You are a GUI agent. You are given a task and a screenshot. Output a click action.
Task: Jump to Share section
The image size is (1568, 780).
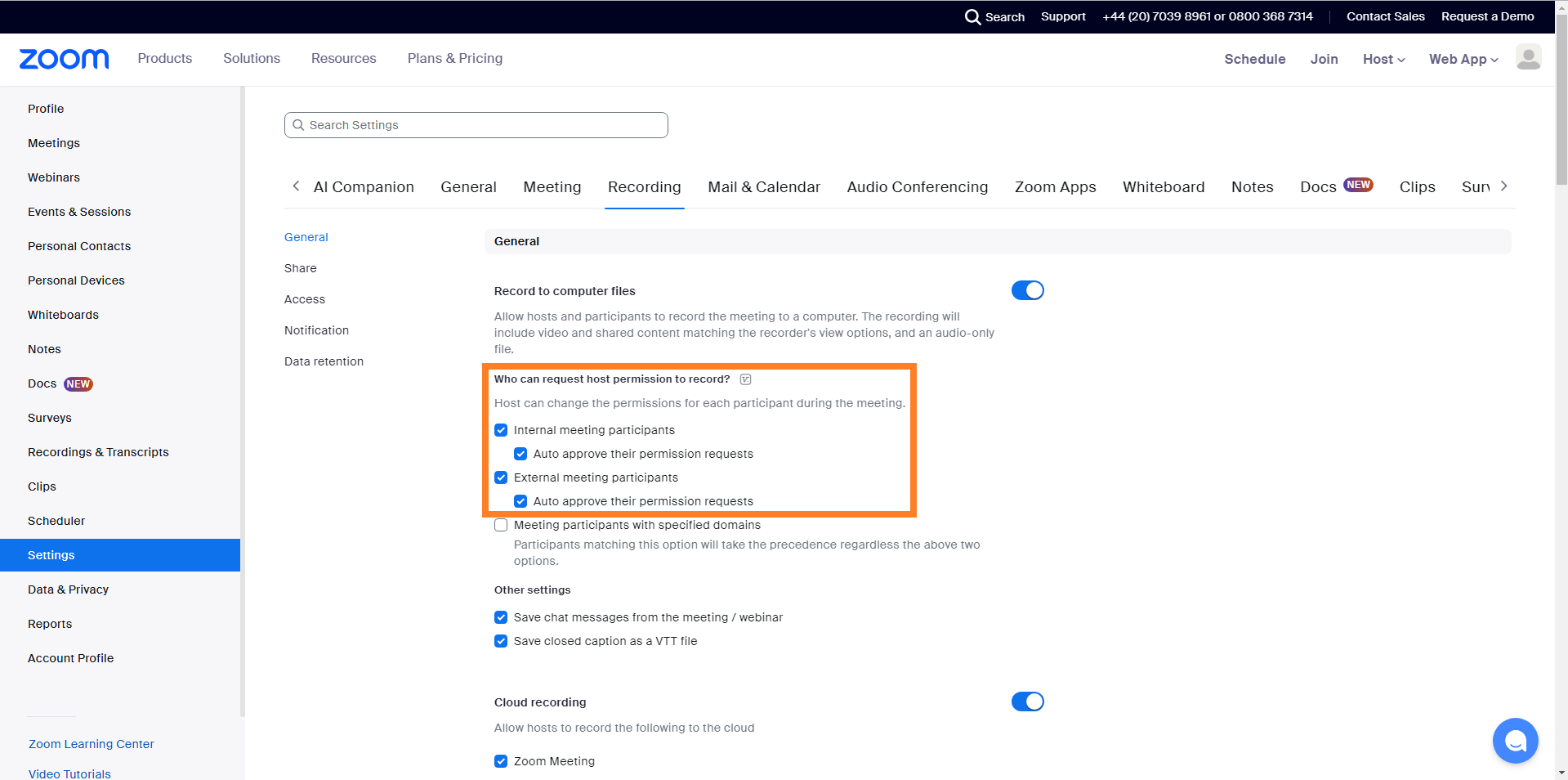[x=301, y=268]
